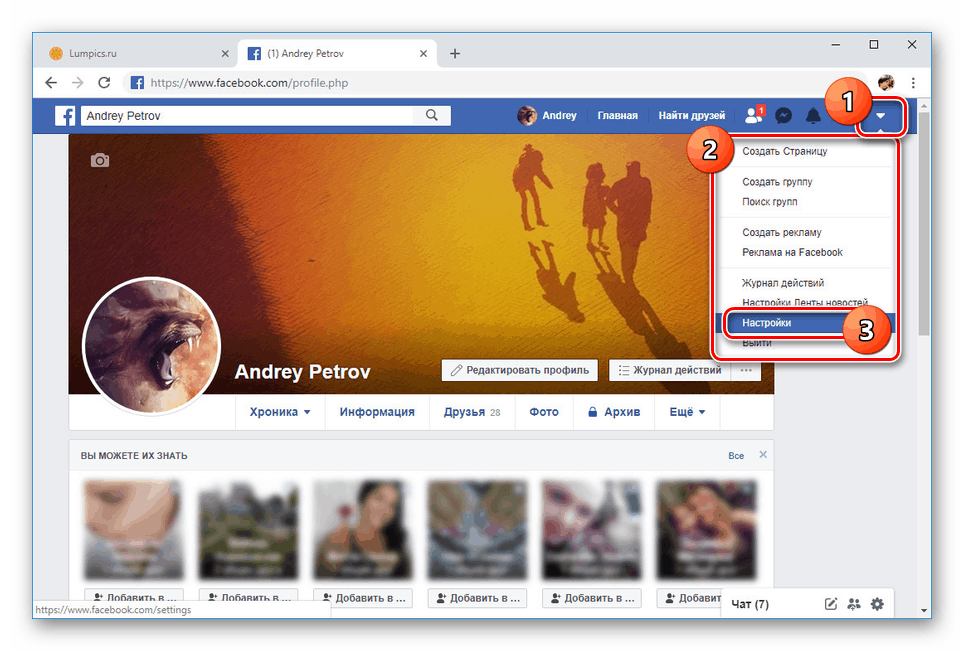Click the lion profile picture
Screen dimensions: 964x651
(x=151, y=345)
